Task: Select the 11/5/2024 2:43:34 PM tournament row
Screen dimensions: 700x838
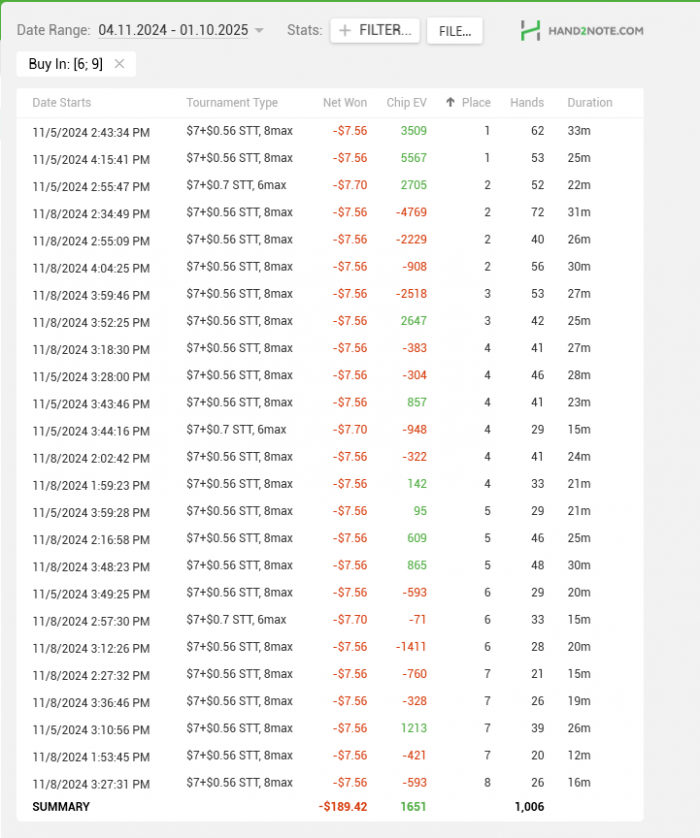Action: [91, 131]
